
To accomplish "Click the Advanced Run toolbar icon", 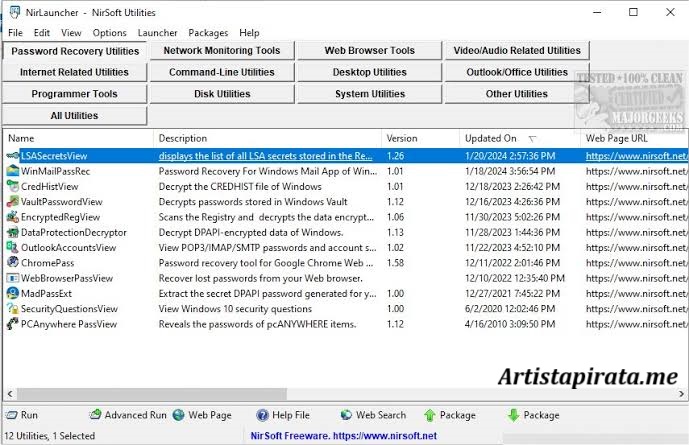I will [x=95, y=415].
